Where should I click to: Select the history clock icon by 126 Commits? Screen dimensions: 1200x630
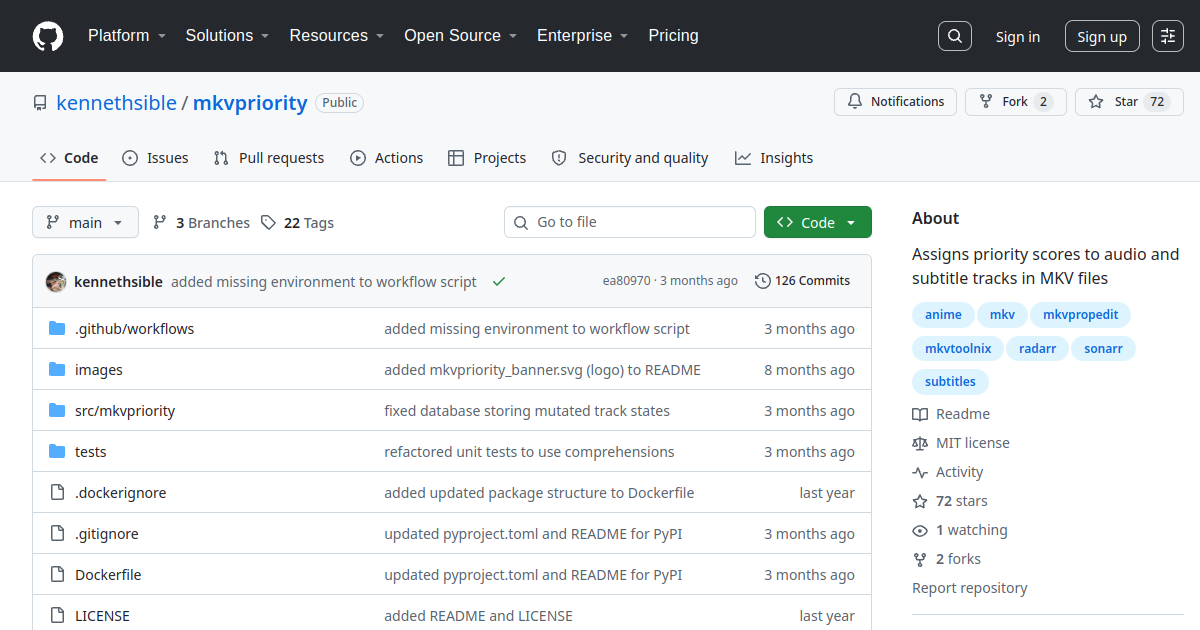(x=763, y=281)
